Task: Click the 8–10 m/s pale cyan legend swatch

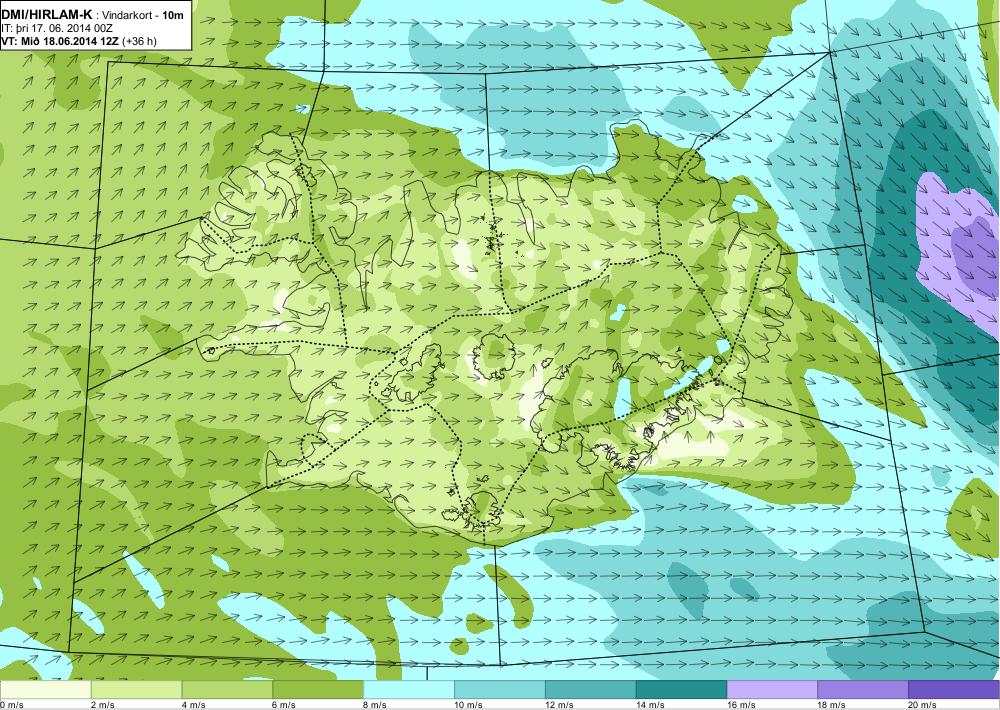Action: (x=409, y=690)
